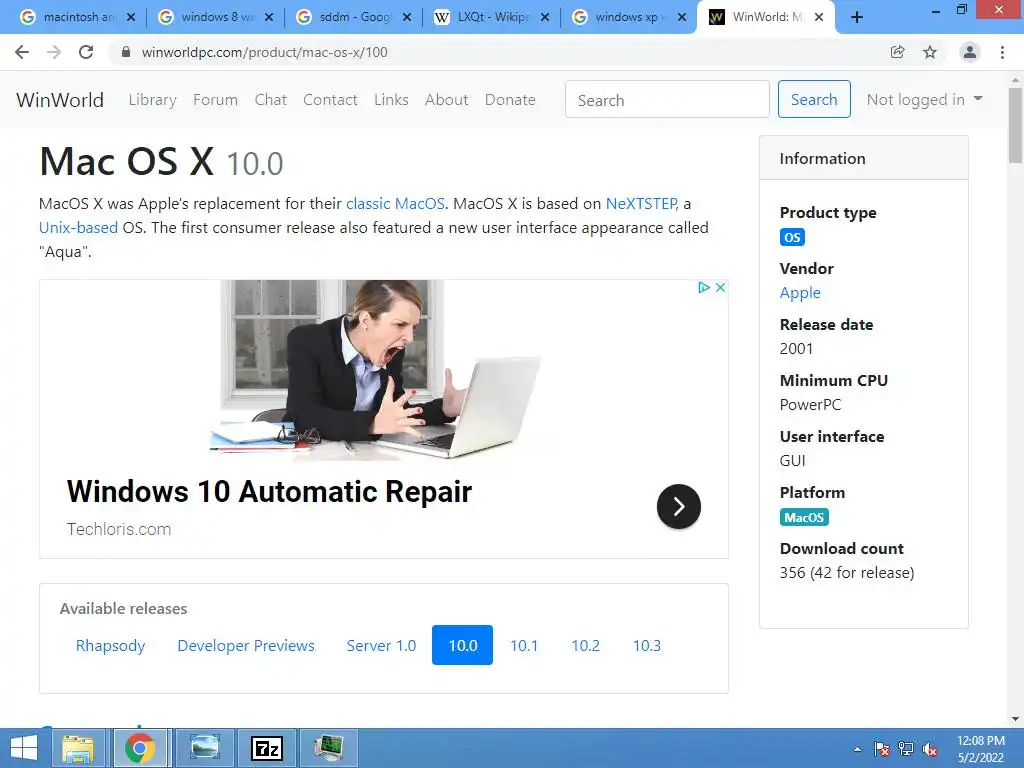The height and width of the screenshot is (768, 1024).
Task: Click the padlock site info icon
Action: point(126,52)
